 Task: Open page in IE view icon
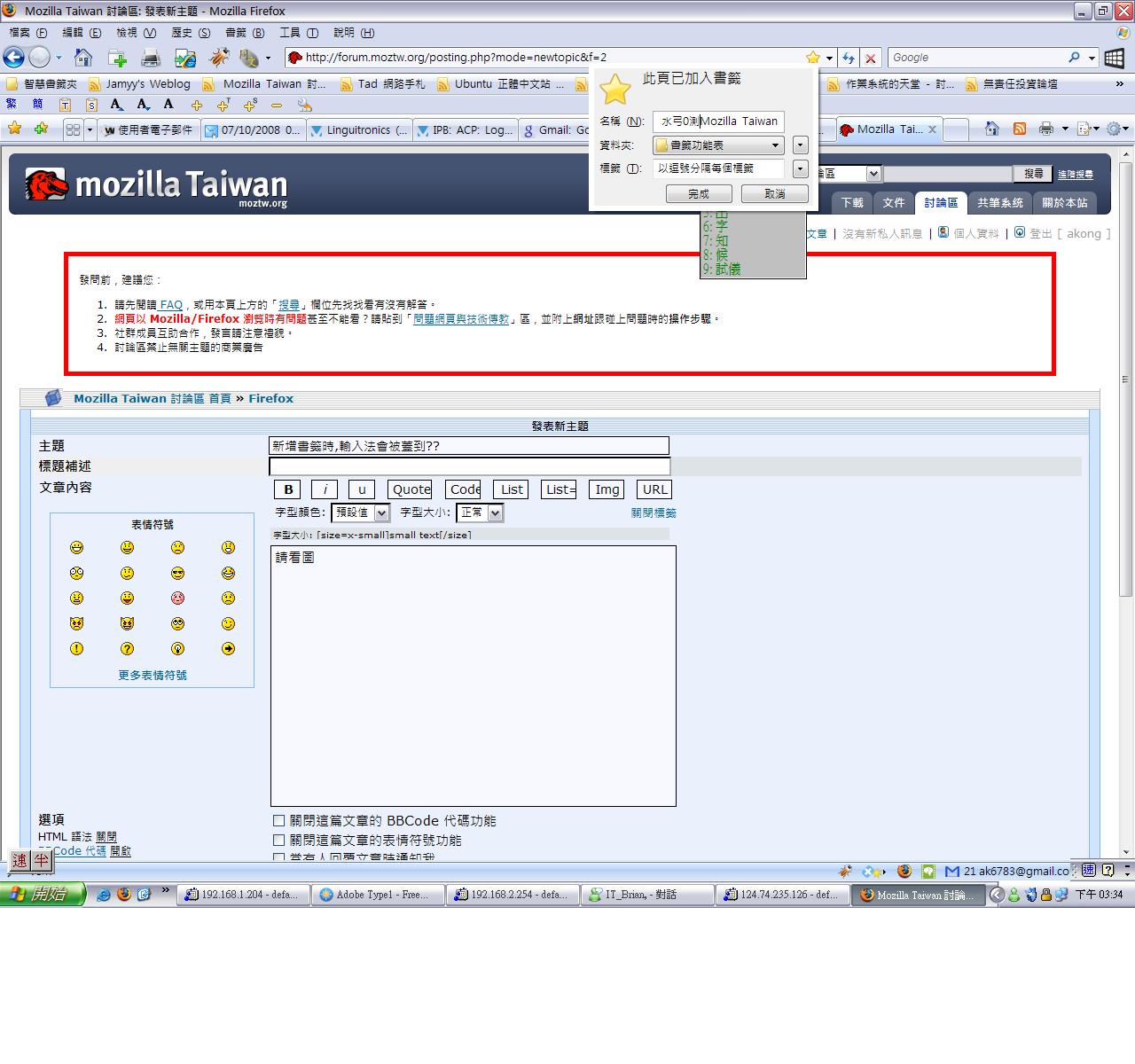point(184,59)
